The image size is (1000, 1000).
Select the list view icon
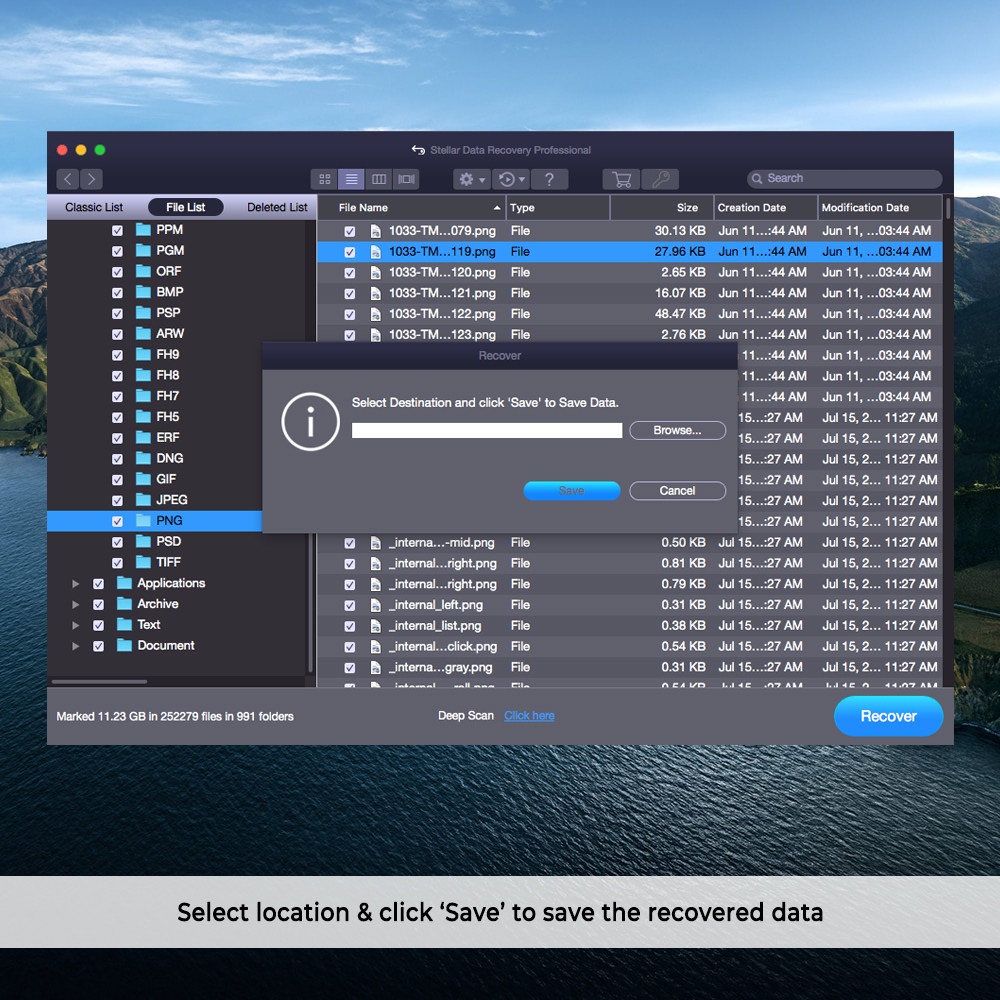click(x=351, y=179)
